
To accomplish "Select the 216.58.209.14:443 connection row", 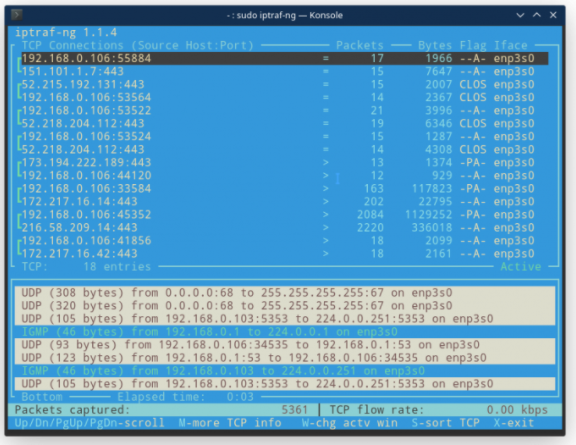I will (x=285, y=227).
